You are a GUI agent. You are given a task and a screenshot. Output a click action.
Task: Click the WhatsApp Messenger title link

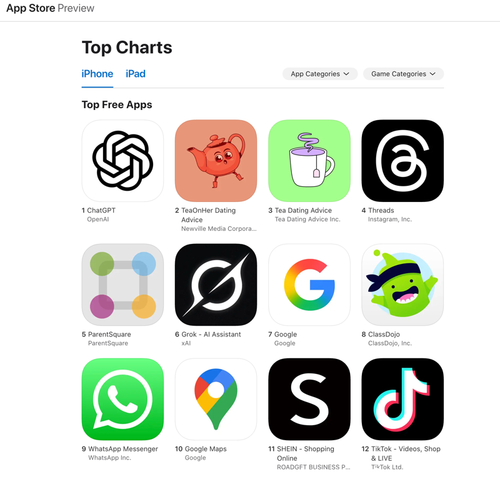point(123,449)
